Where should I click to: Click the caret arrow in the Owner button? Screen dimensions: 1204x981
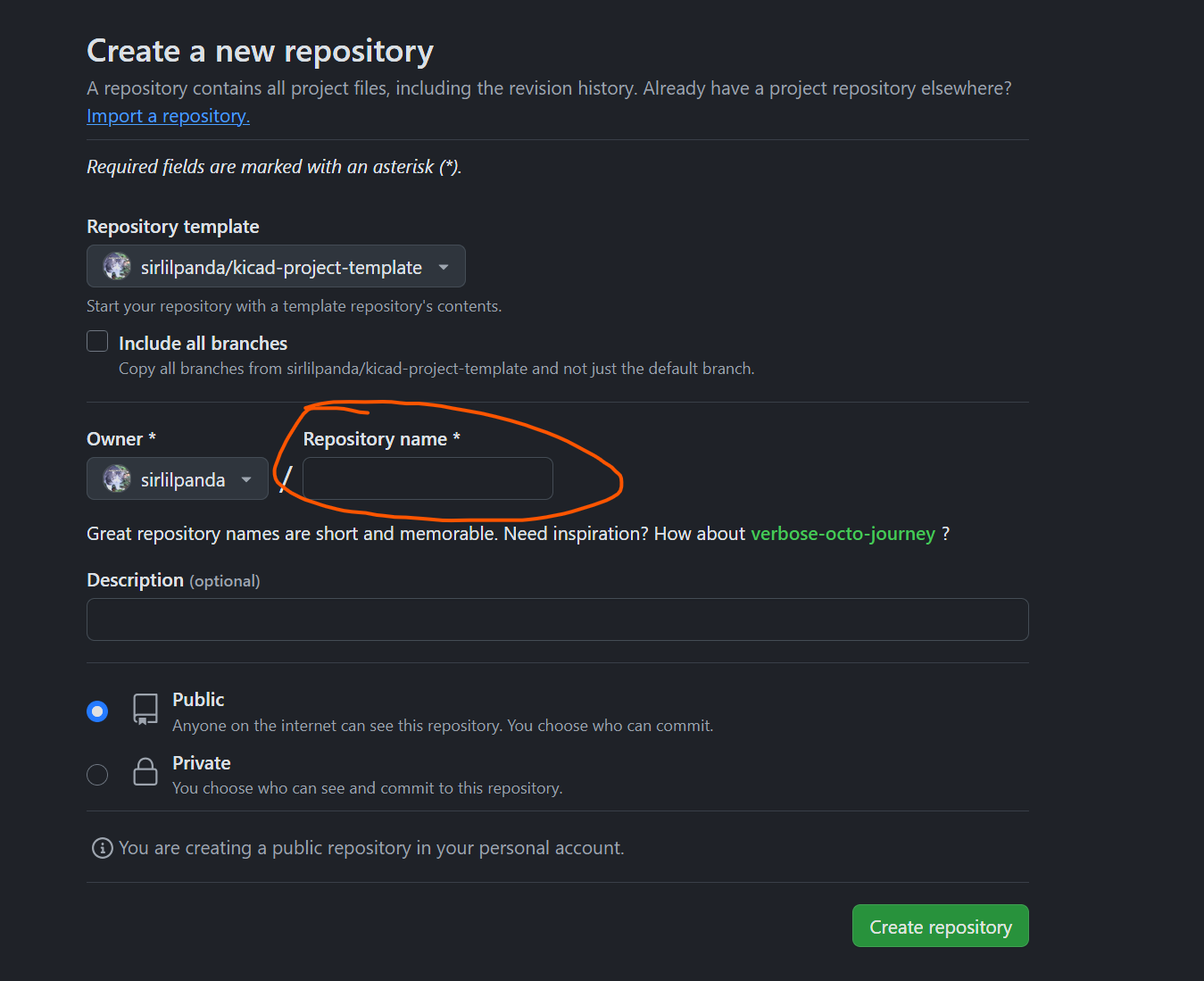point(246,479)
